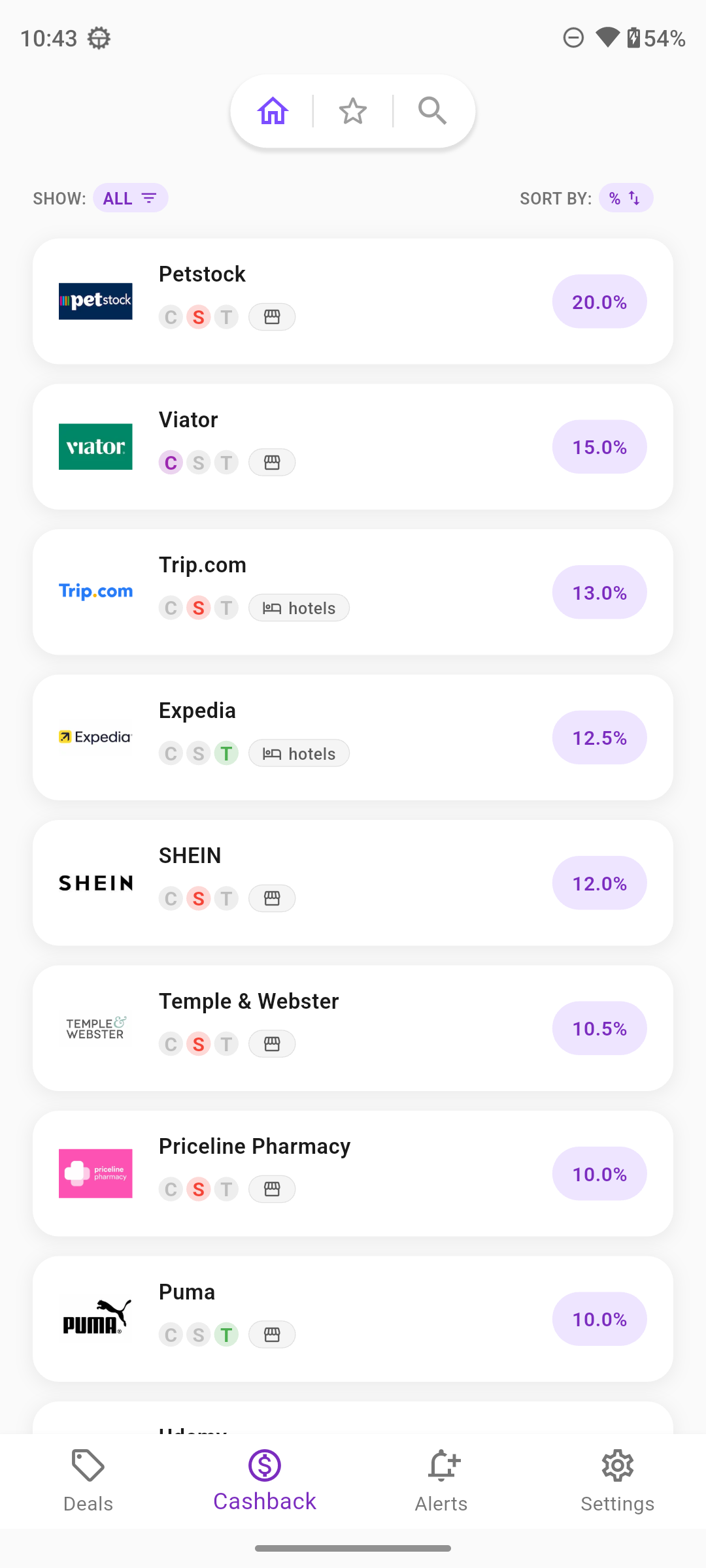This screenshot has height=1568, width=706.
Task: Tap the red S badge under Petstock
Action: [199, 318]
